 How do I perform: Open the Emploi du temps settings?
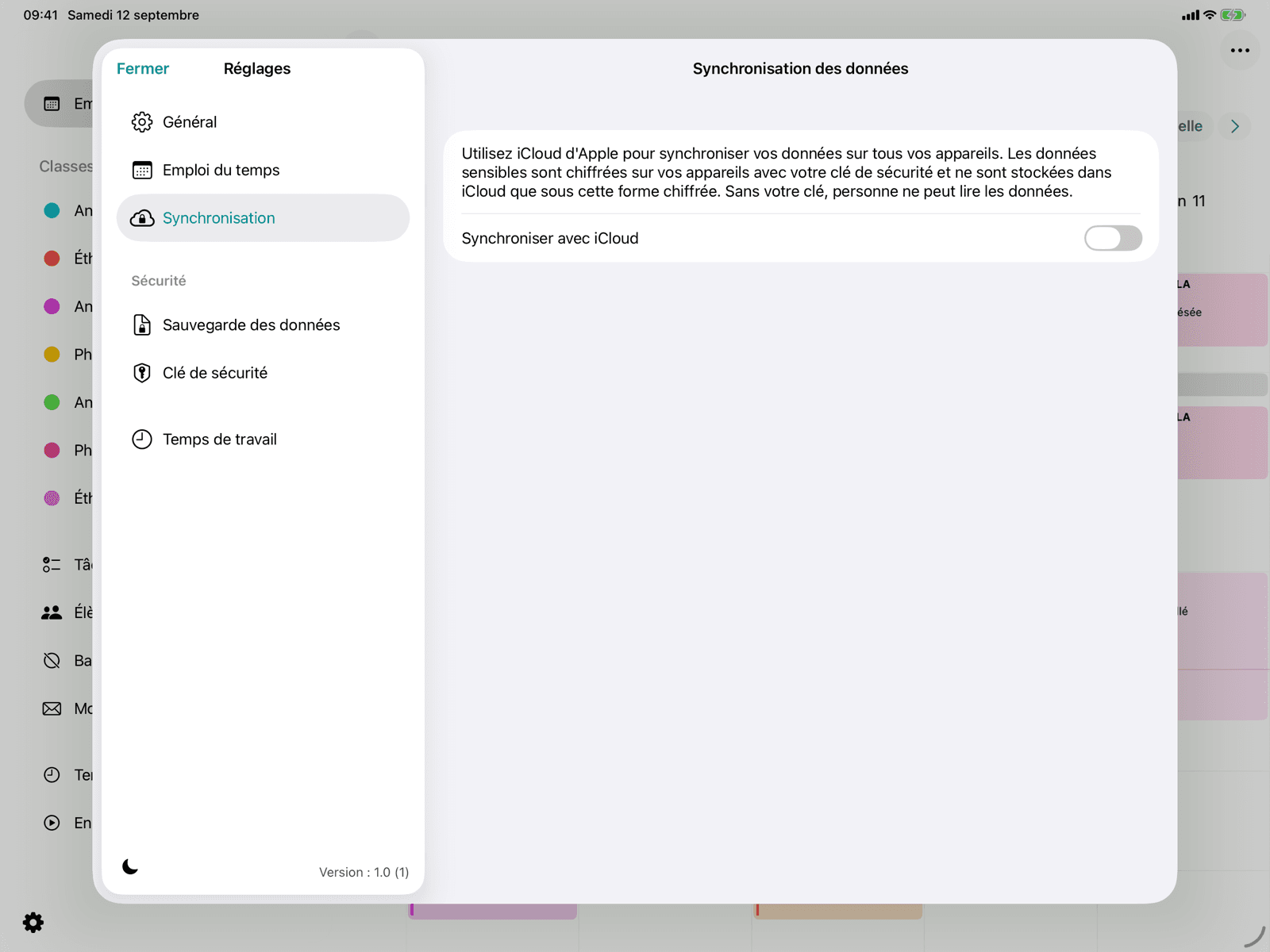(x=263, y=170)
